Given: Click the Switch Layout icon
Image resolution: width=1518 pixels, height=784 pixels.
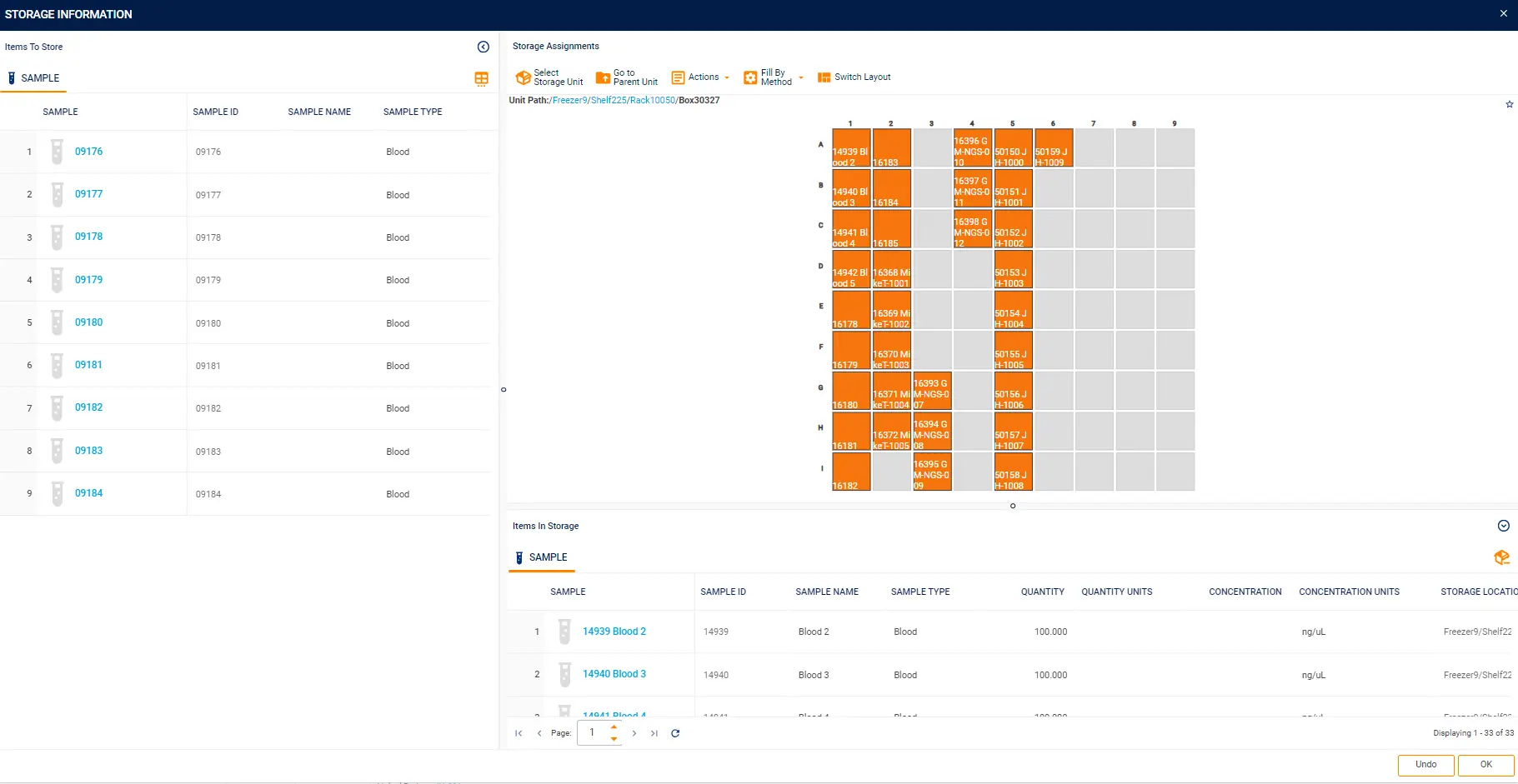Looking at the screenshot, I should 824,77.
